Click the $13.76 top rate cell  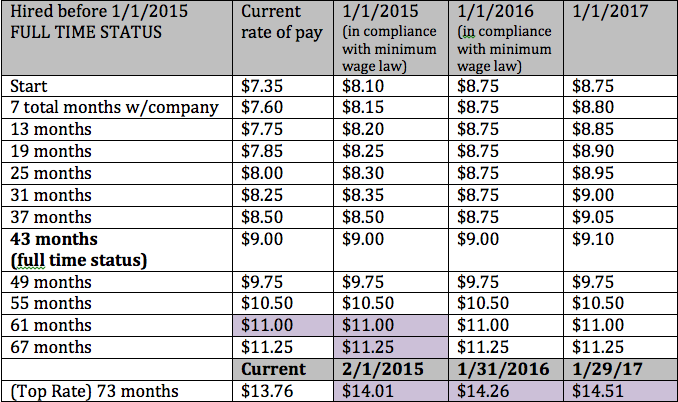283,391
